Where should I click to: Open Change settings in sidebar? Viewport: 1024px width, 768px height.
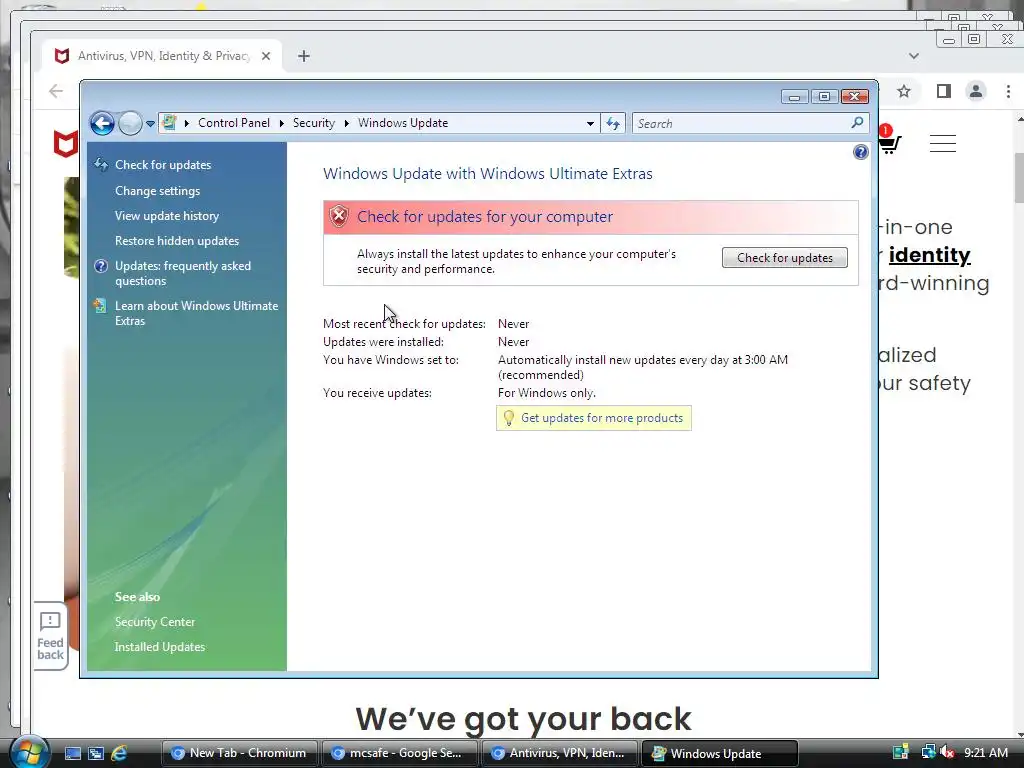(x=157, y=191)
